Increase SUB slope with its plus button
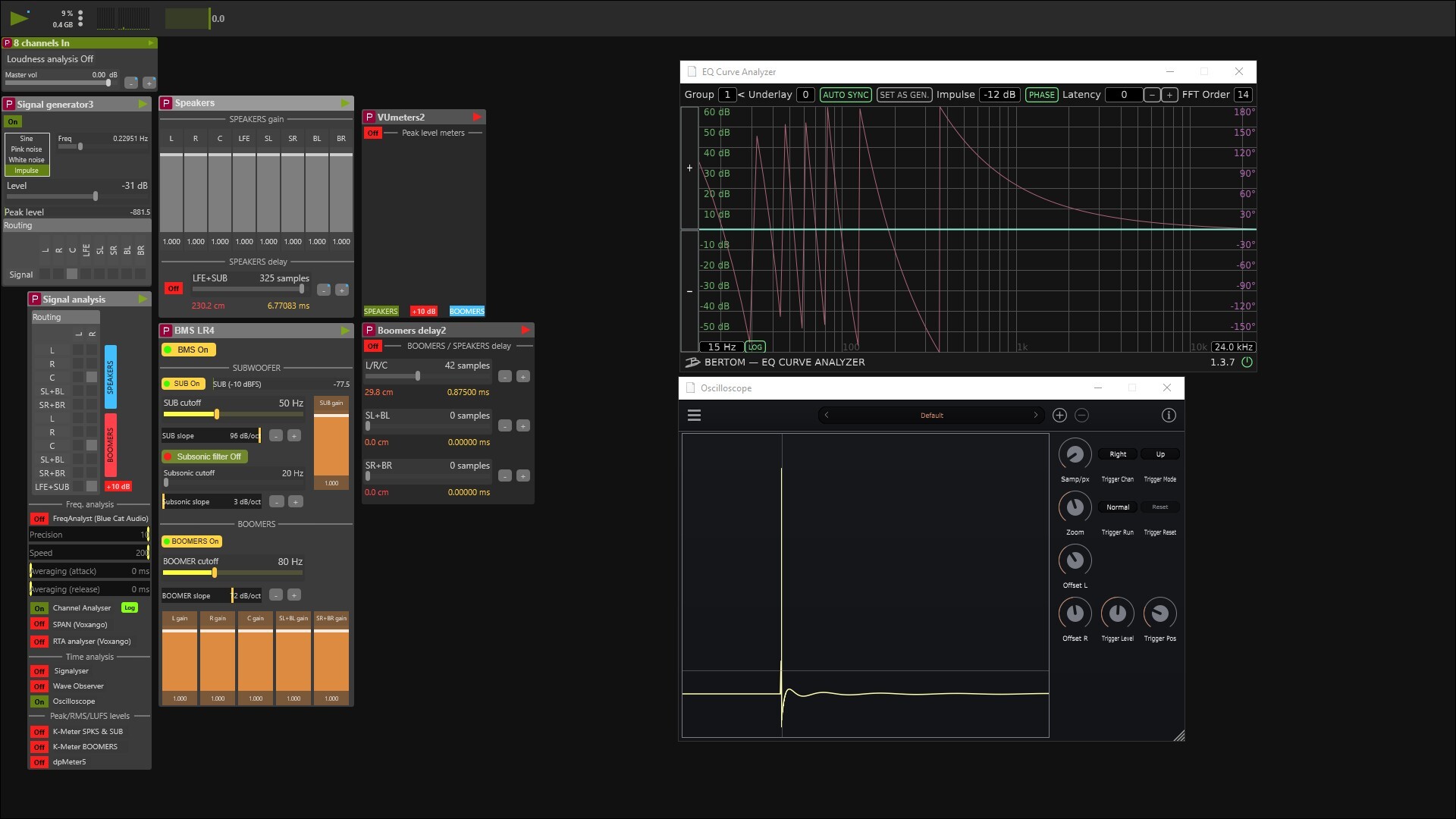This screenshot has height=819, width=1456. pyautogui.click(x=294, y=435)
